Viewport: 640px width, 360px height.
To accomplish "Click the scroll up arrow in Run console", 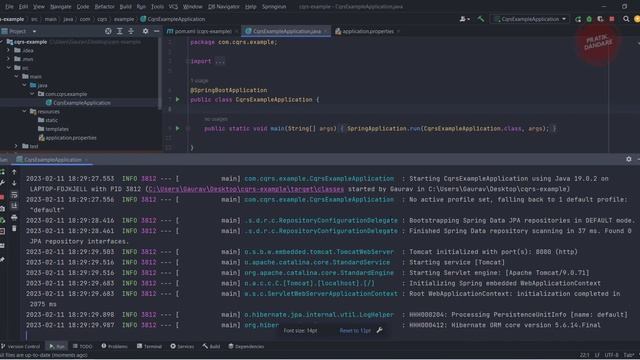I will (14, 172).
